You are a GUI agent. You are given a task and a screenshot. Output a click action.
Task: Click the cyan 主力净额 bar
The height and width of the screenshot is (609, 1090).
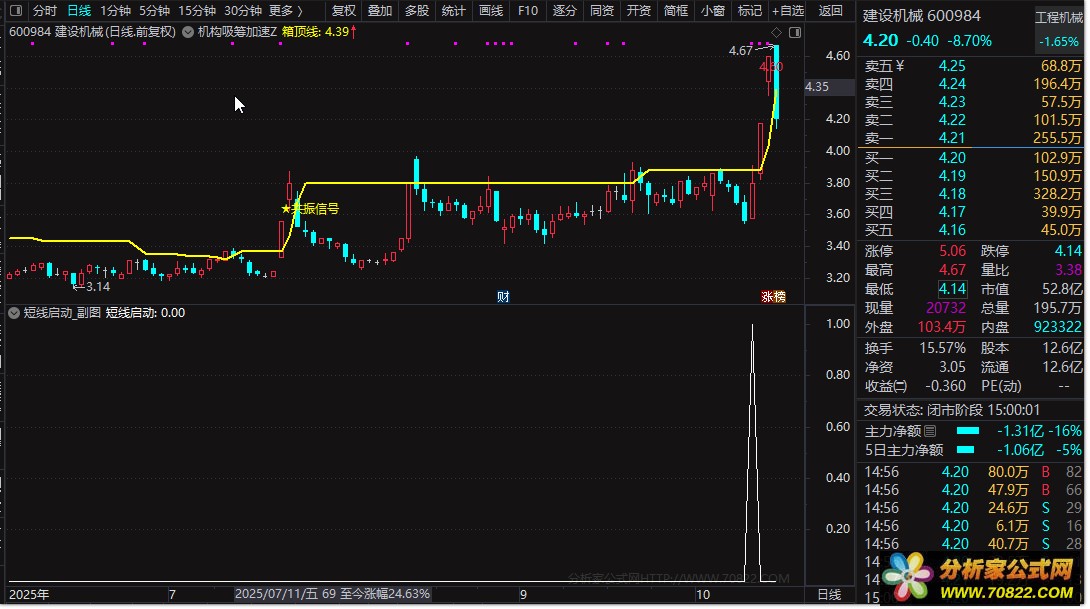point(968,431)
